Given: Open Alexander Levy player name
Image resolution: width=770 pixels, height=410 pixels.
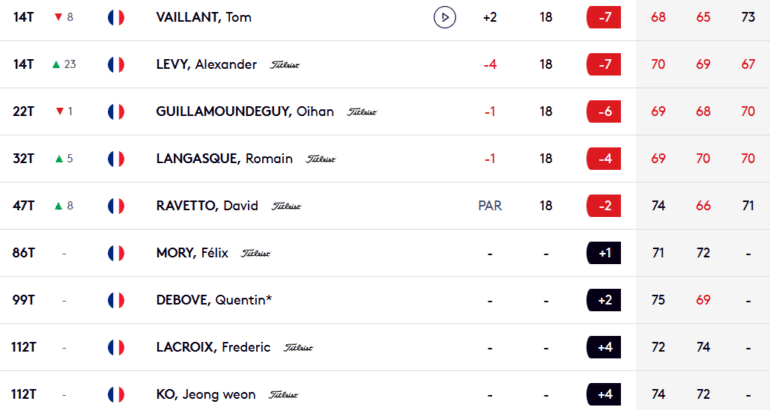Looking at the screenshot, I should coord(207,64).
